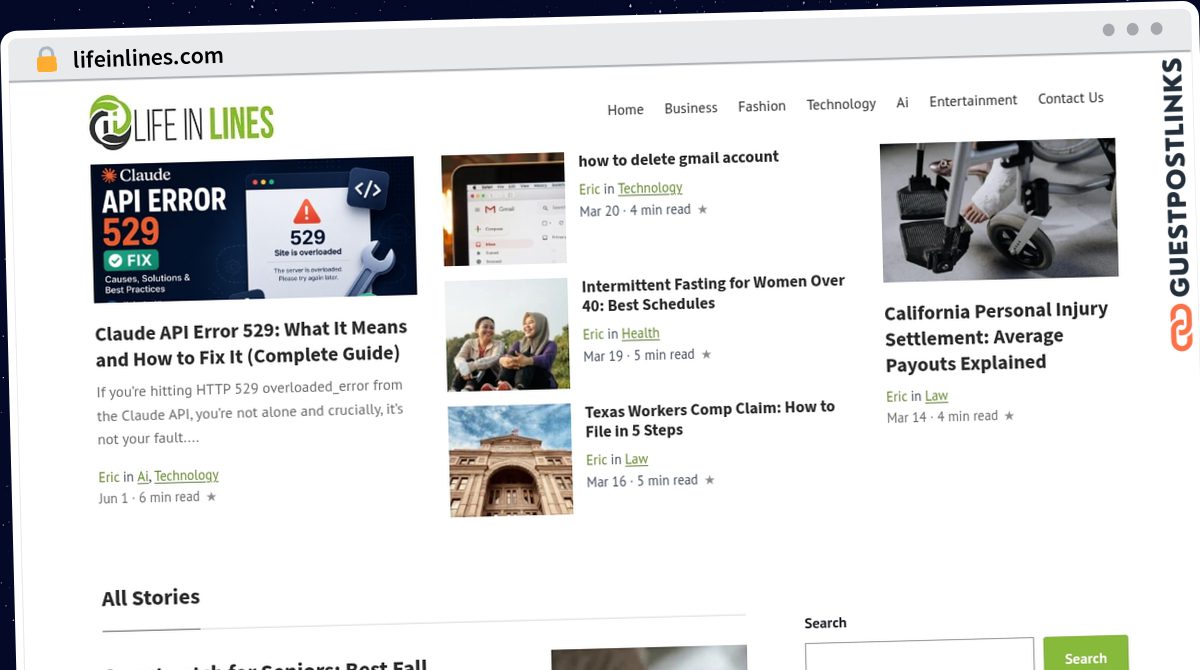This screenshot has height=670, width=1200.
Task: Open the Ai menu item
Action: (902, 103)
